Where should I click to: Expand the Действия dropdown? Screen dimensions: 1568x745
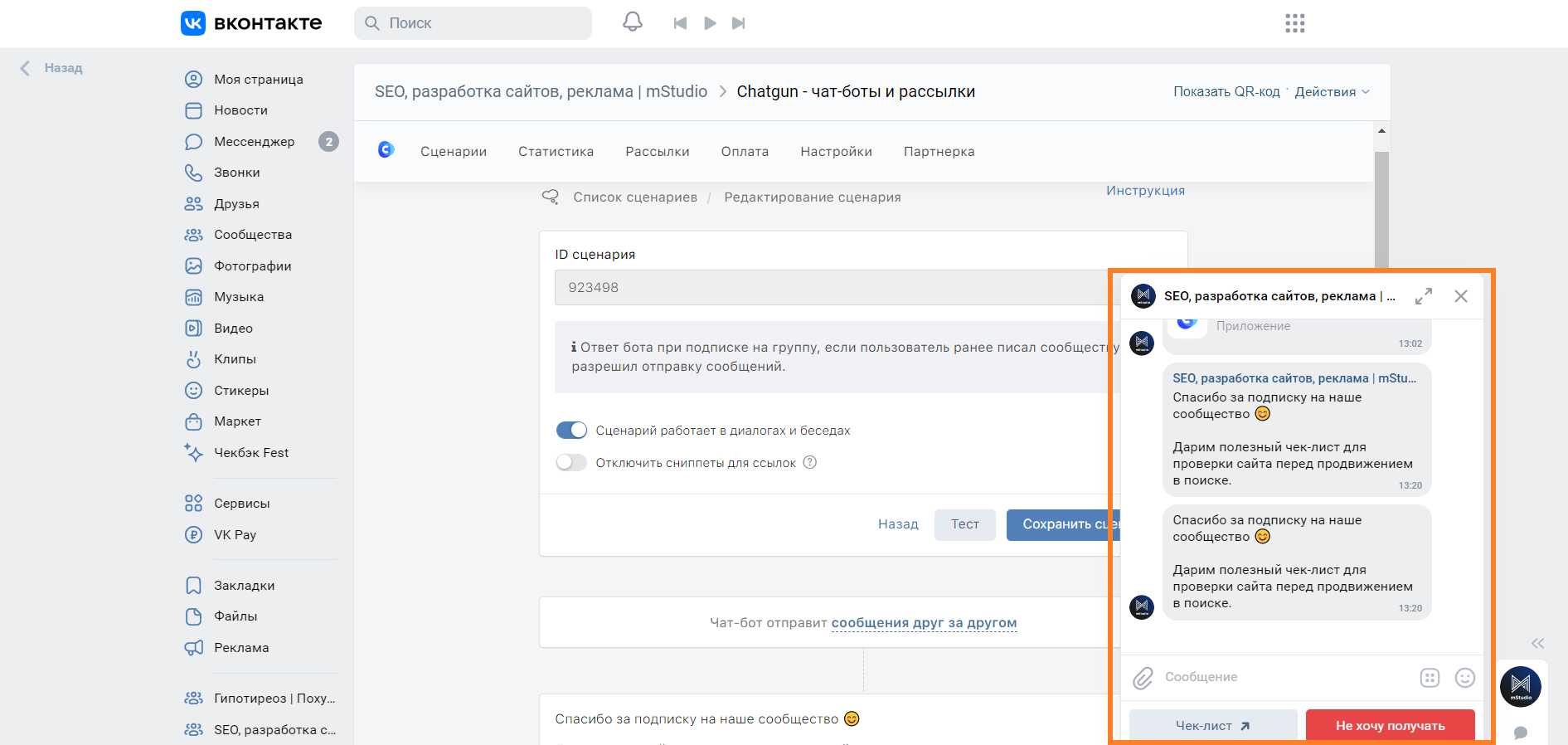[x=1333, y=92]
